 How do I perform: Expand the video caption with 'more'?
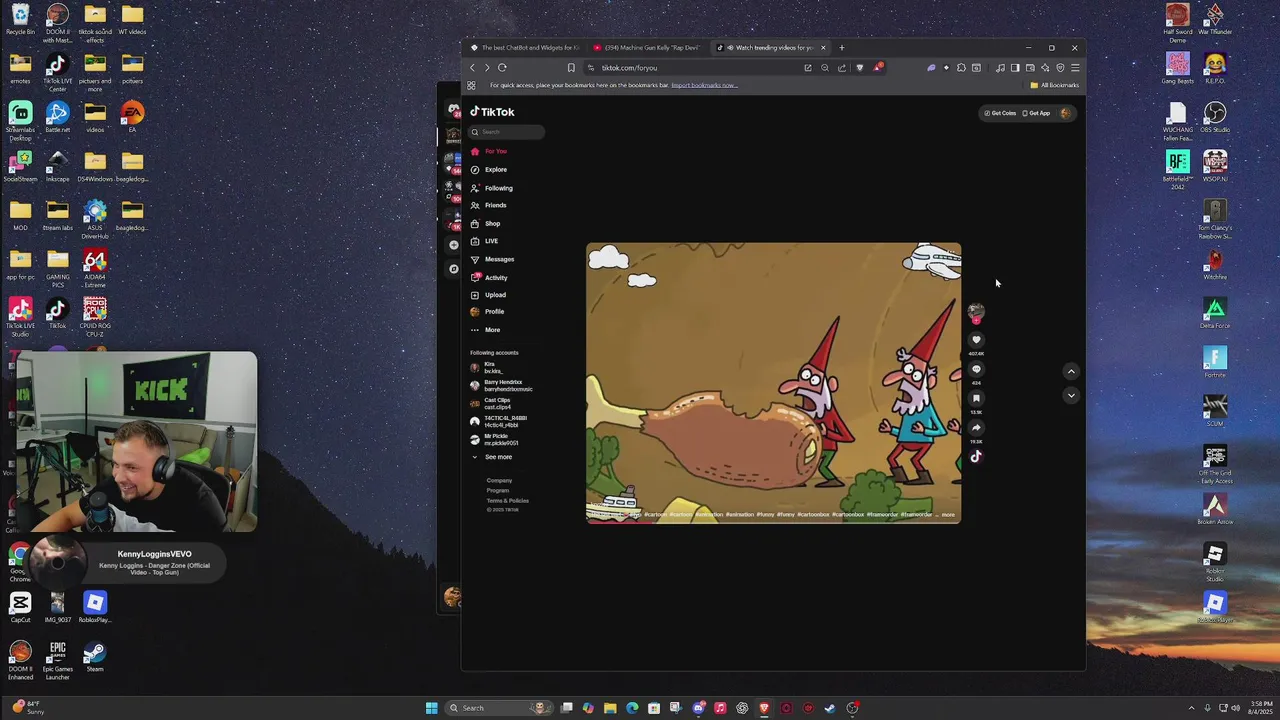pos(949,515)
